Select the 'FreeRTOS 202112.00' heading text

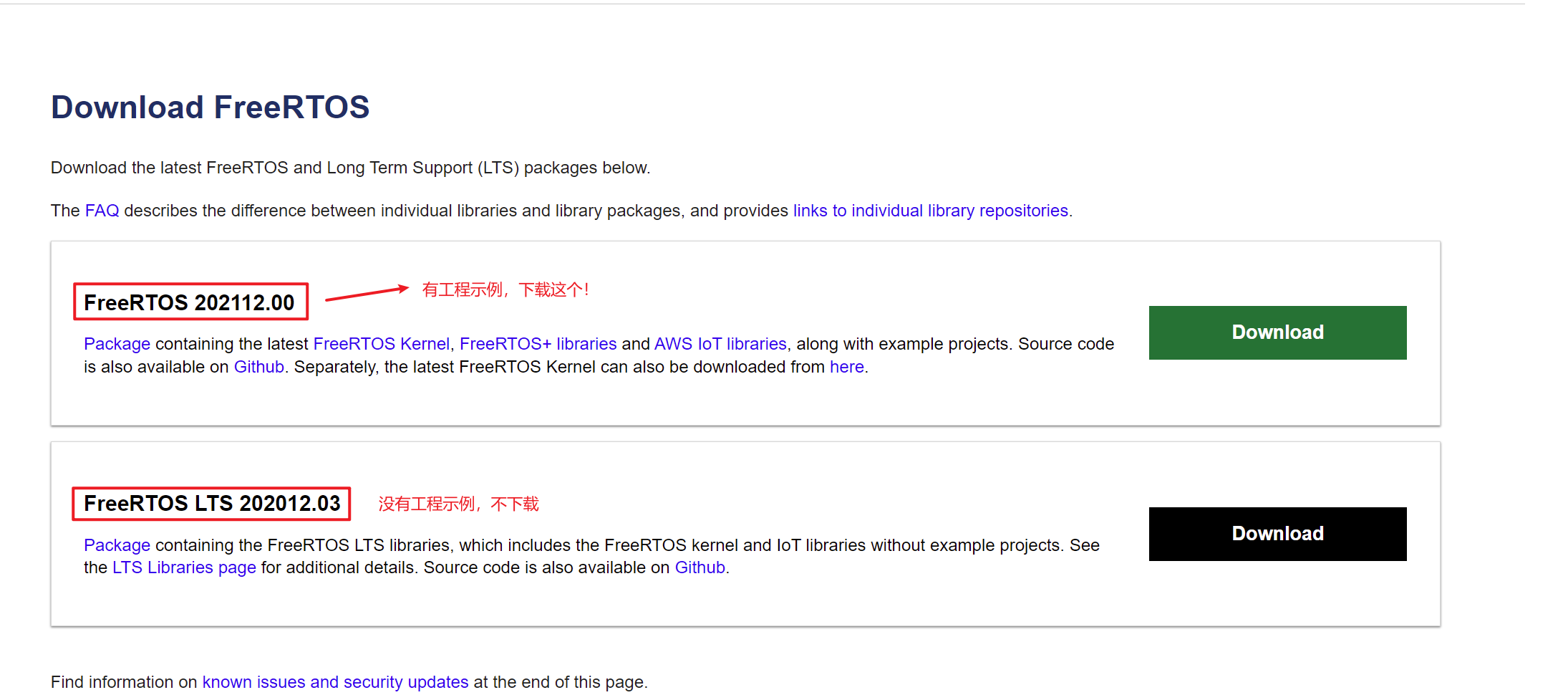pos(189,302)
